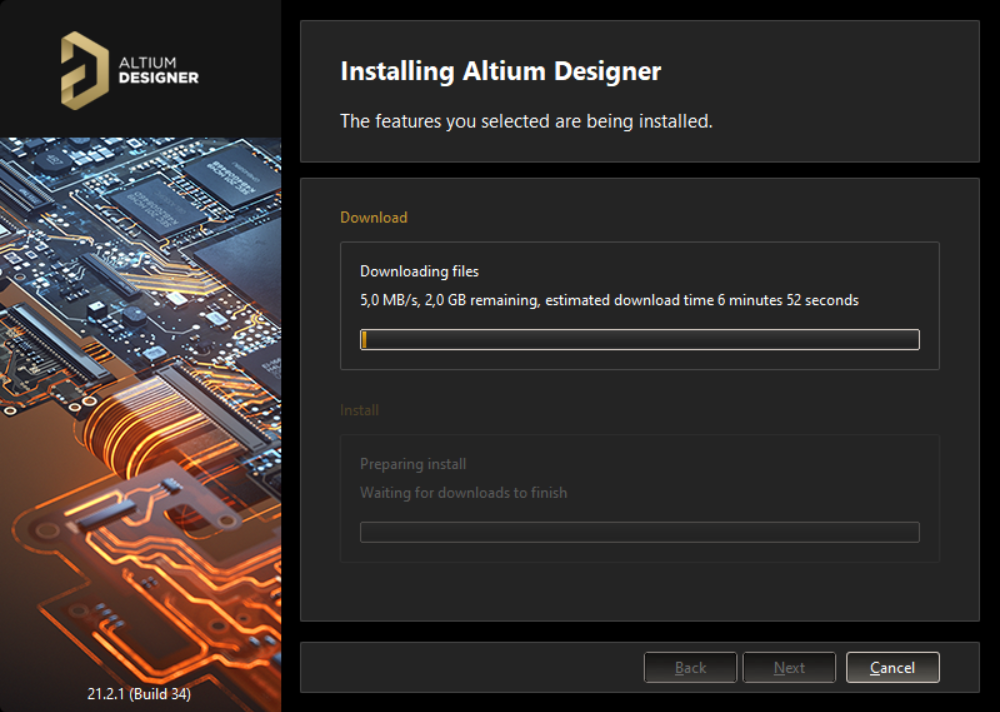Click the "Installing Altium Designer" heading
This screenshot has width=1000, height=712.
[501, 71]
